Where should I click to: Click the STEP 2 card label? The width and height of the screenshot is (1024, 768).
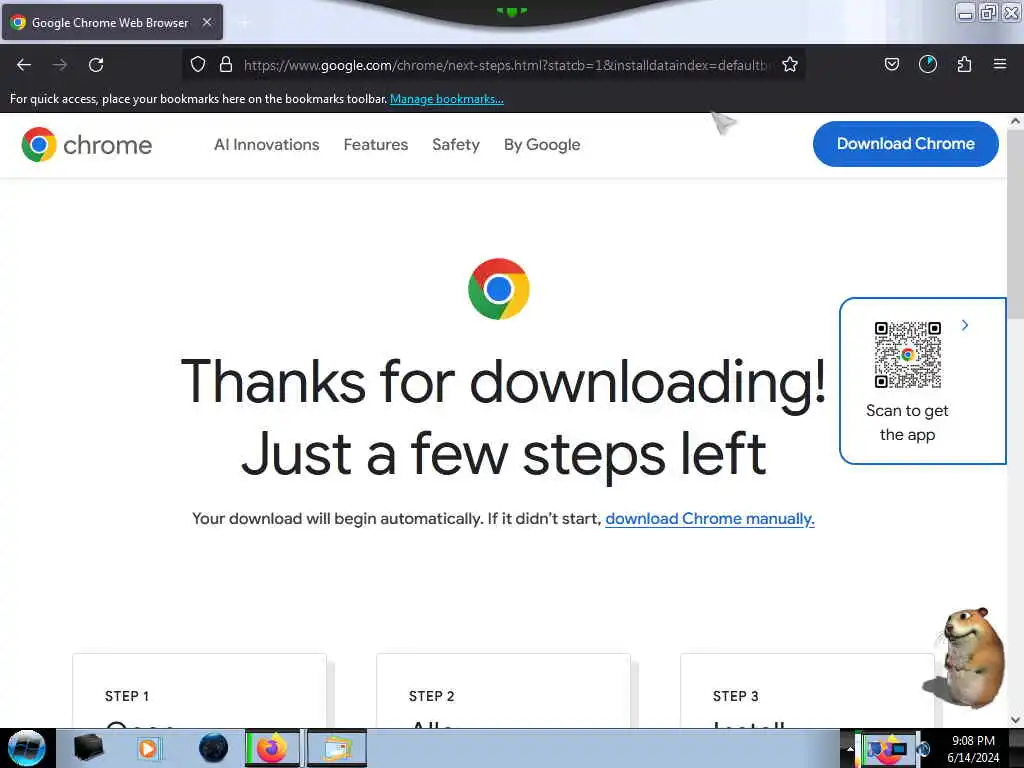(432, 696)
